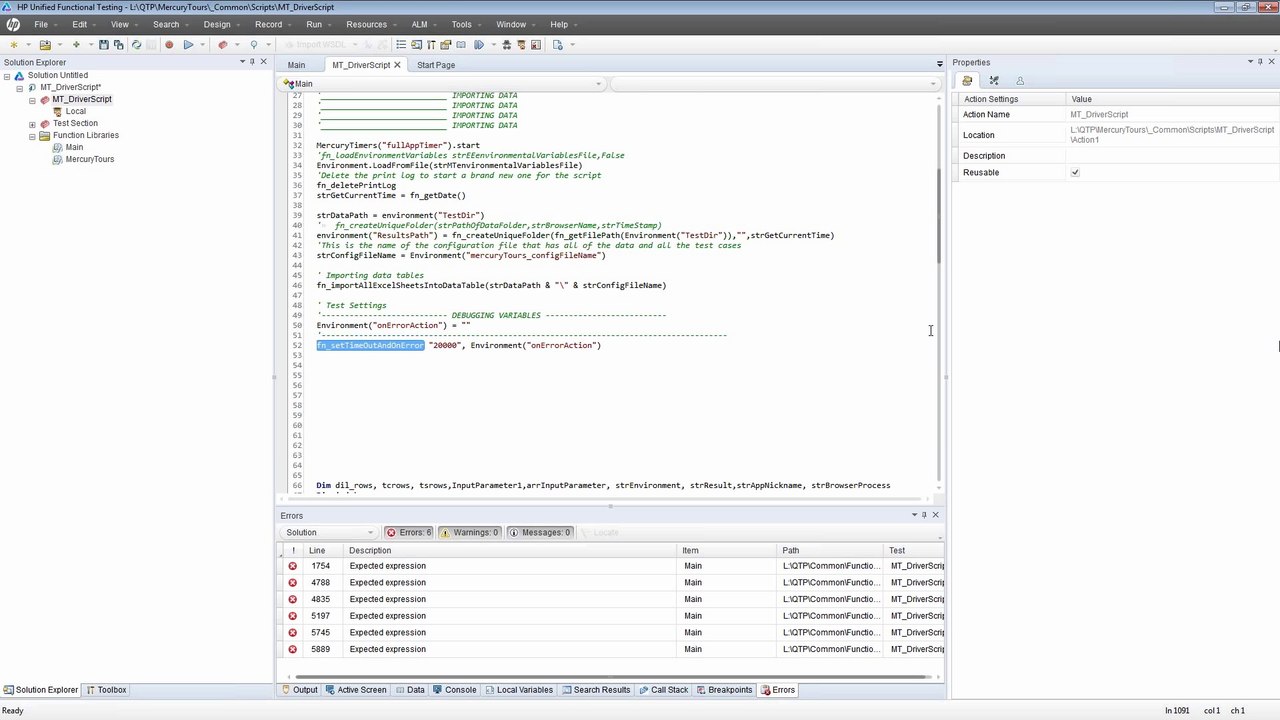Click the Refresh arrows toolbar icon
The height and width of the screenshot is (720, 1280).
(137, 45)
